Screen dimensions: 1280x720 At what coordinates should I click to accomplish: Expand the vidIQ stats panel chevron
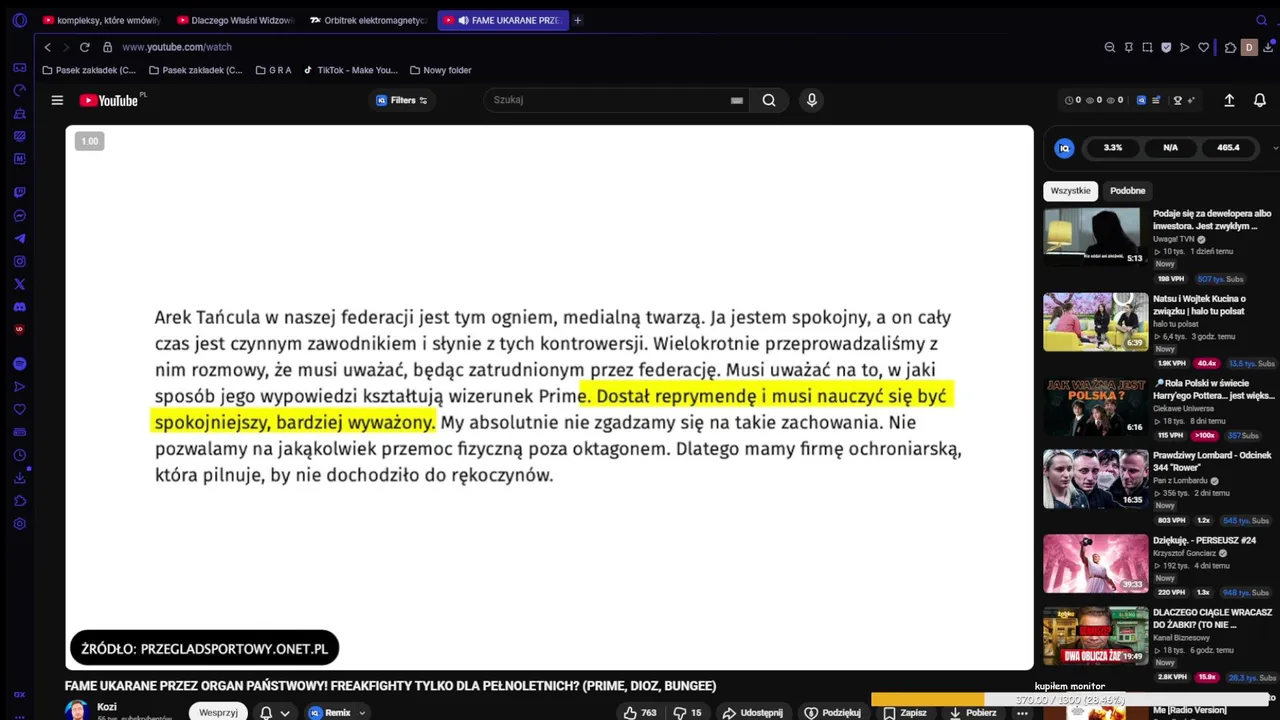coord(1275,148)
